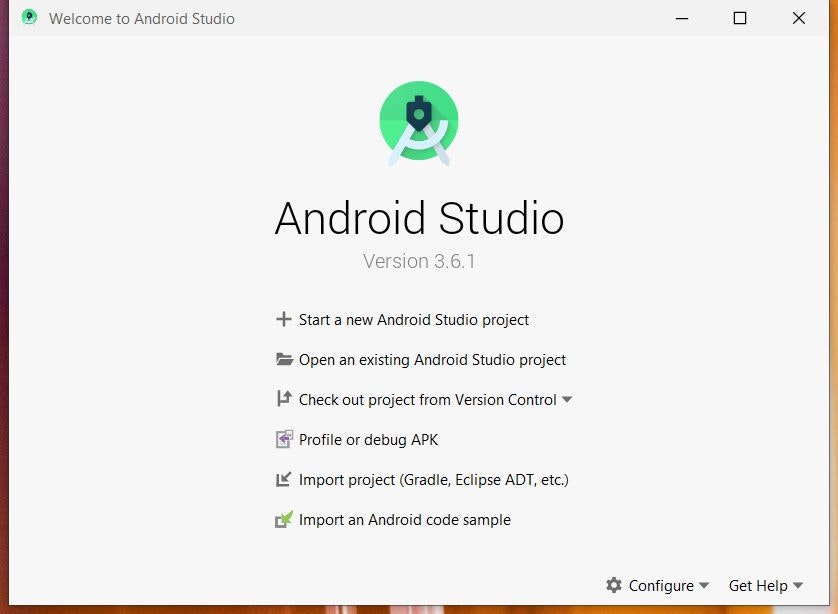Open the Configure dropdown menu

click(x=657, y=586)
